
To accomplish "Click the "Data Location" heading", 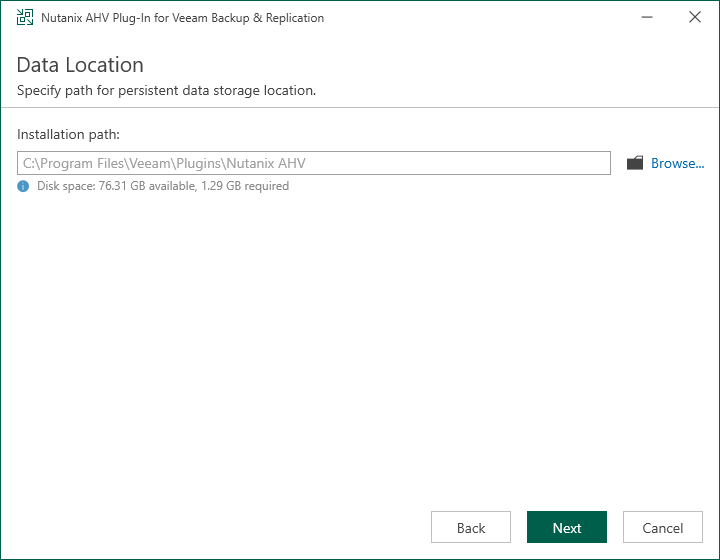I will [80, 65].
